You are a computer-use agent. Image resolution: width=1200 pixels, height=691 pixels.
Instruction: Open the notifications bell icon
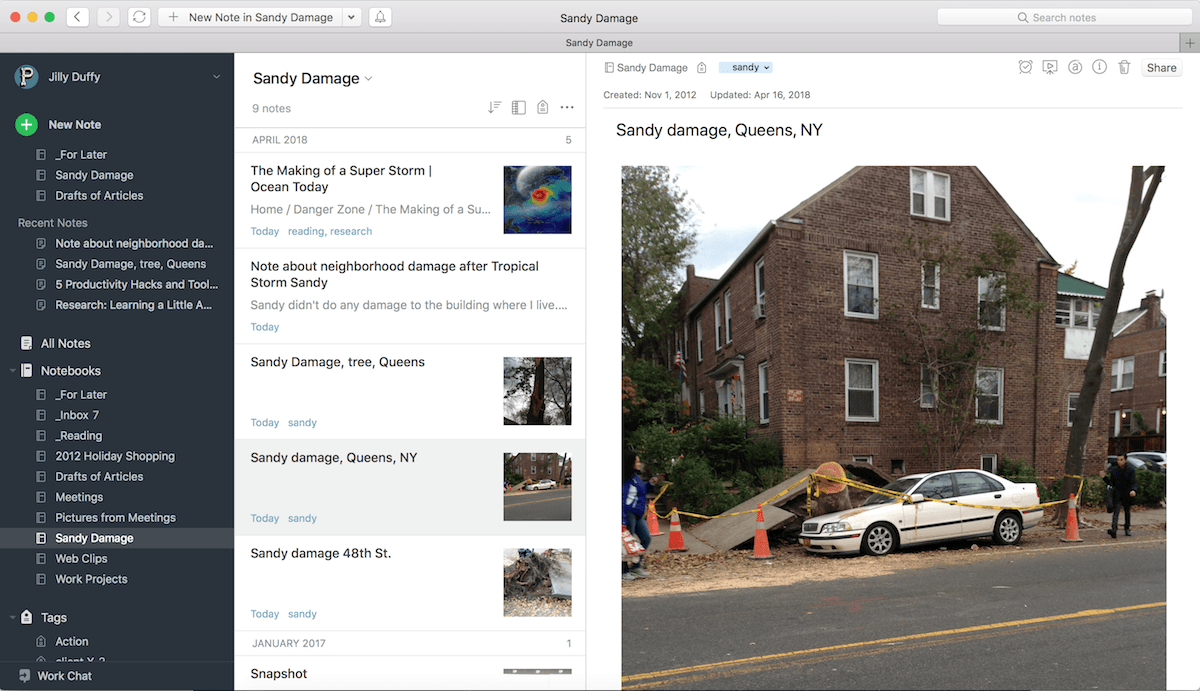click(x=380, y=17)
